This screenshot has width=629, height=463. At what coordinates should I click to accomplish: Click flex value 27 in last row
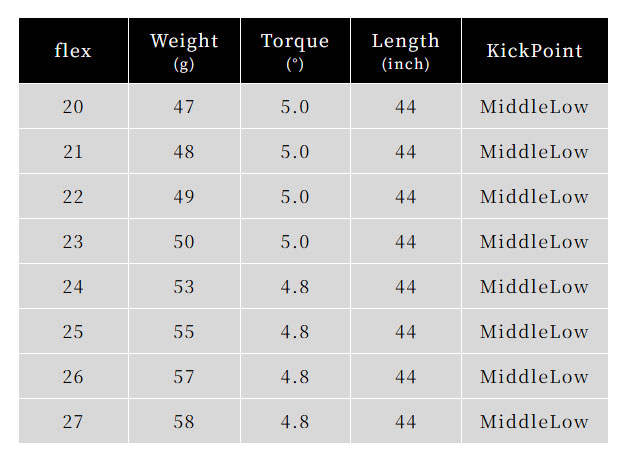pyautogui.click(x=73, y=421)
